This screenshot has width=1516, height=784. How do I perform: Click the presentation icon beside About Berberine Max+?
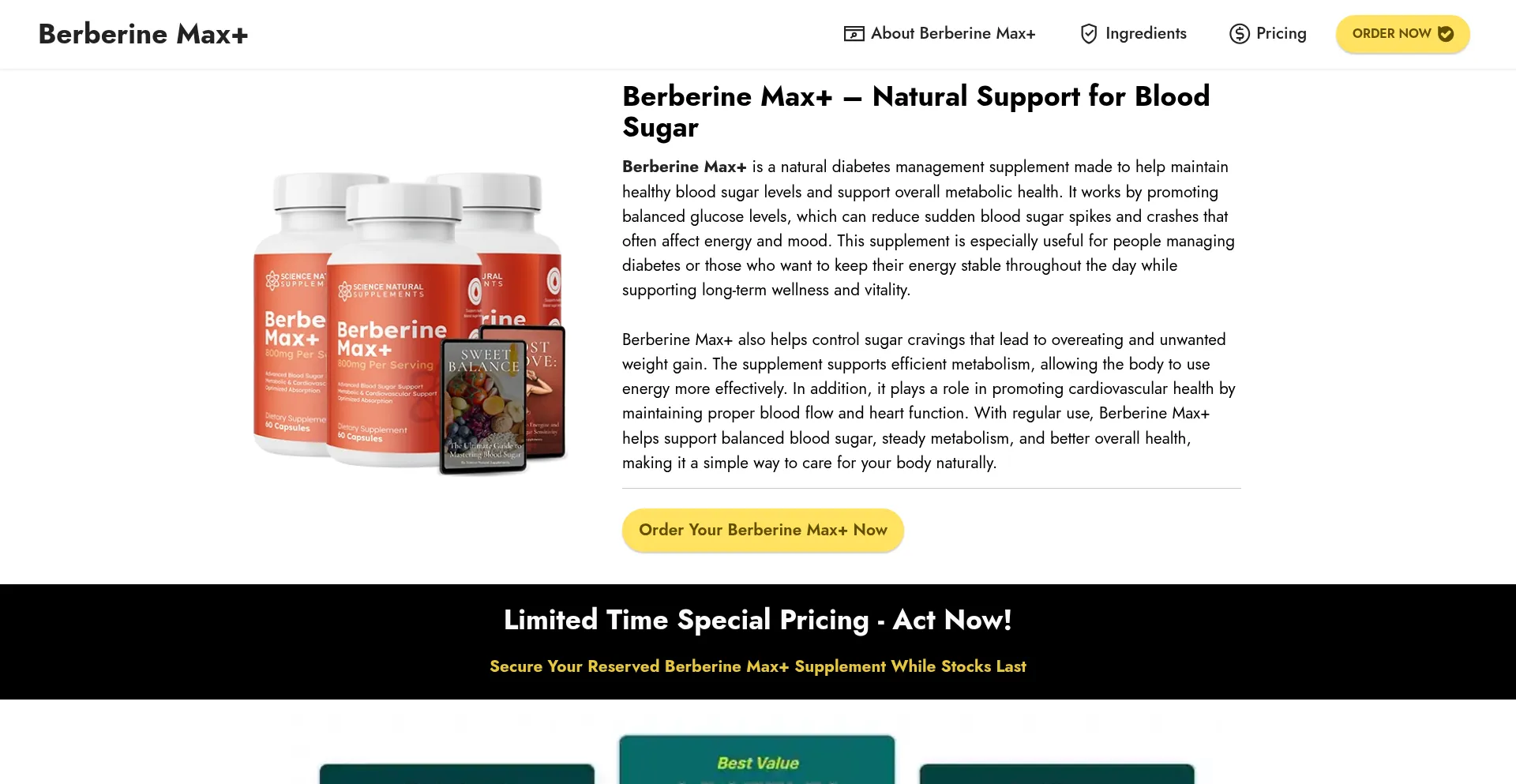tap(854, 34)
